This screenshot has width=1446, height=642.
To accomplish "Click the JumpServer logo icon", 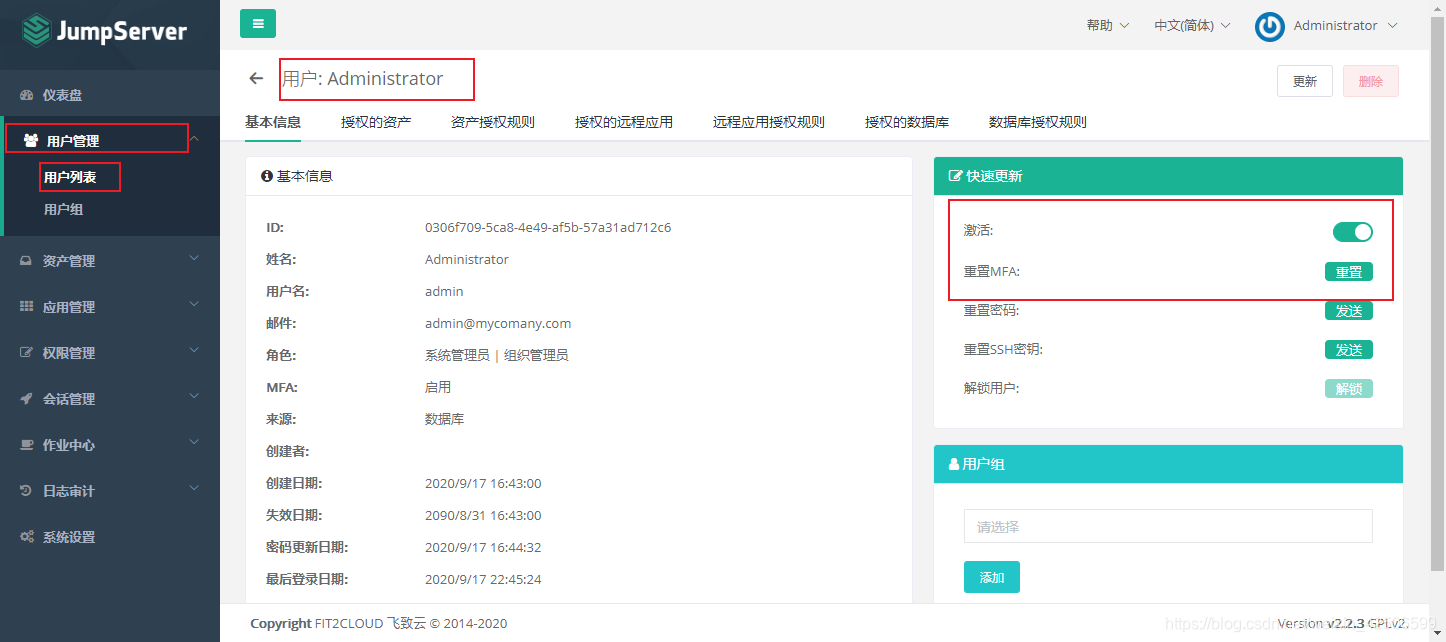I will pos(36,30).
